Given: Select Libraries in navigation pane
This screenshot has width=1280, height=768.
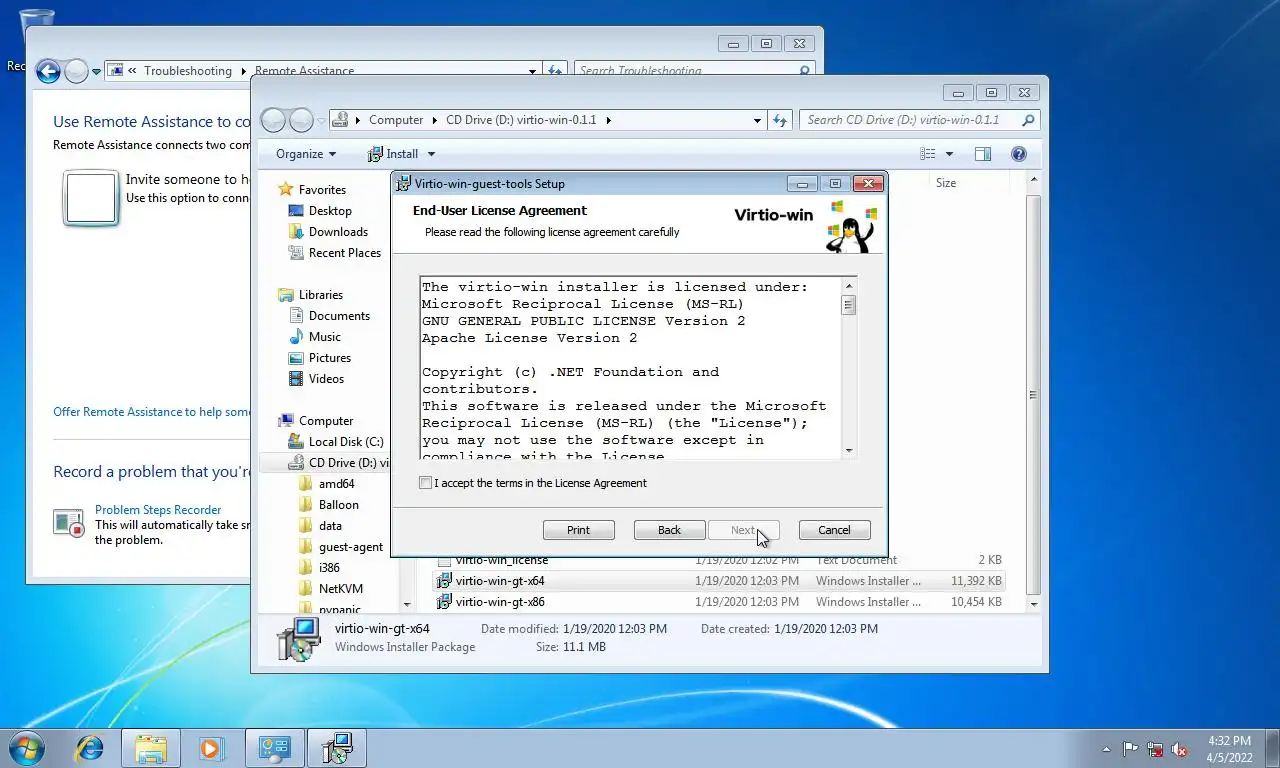Looking at the screenshot, I should (x=320, y=295).
